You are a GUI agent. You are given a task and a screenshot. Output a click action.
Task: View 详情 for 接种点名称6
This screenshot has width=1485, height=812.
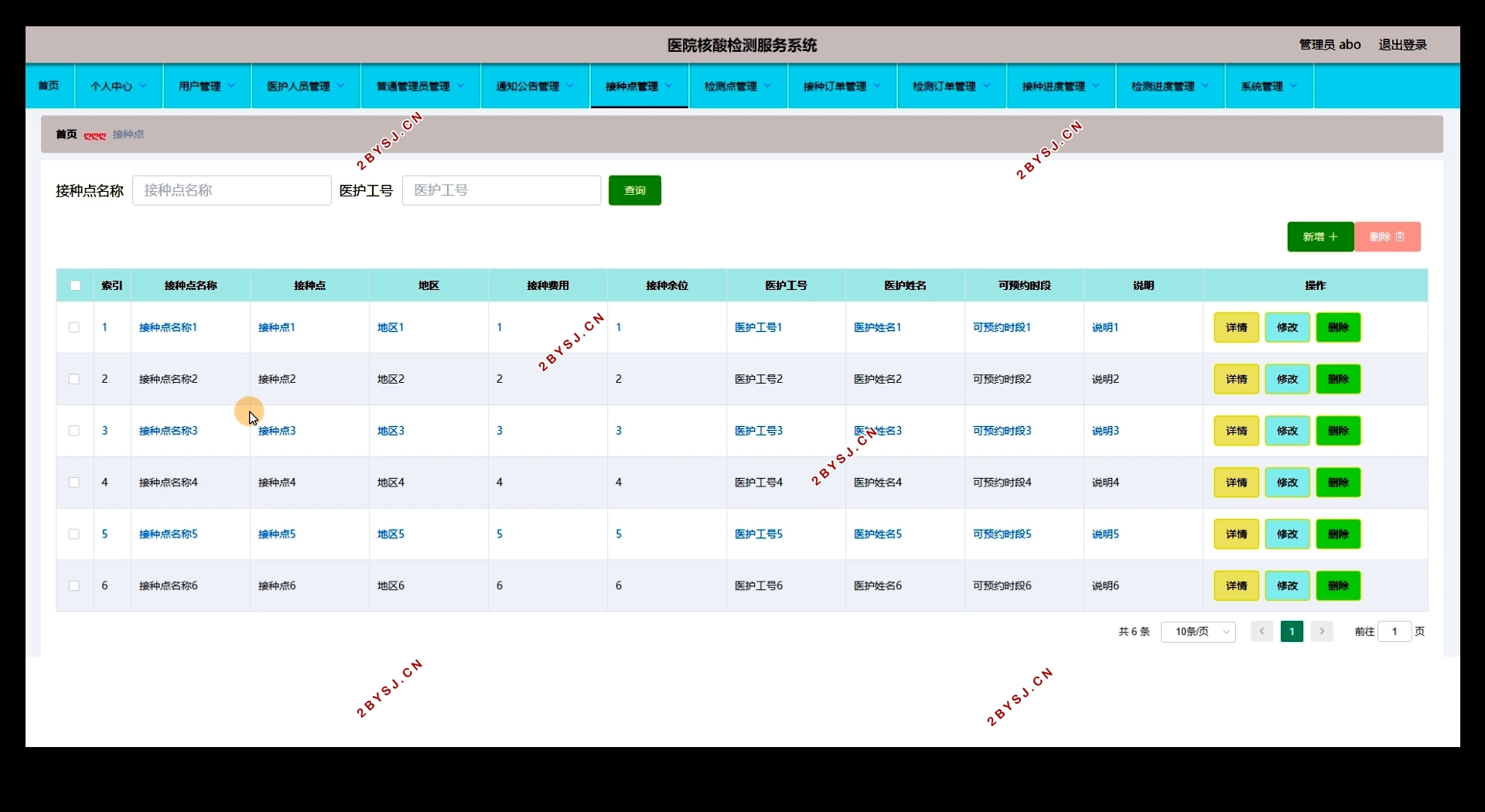1236,585
